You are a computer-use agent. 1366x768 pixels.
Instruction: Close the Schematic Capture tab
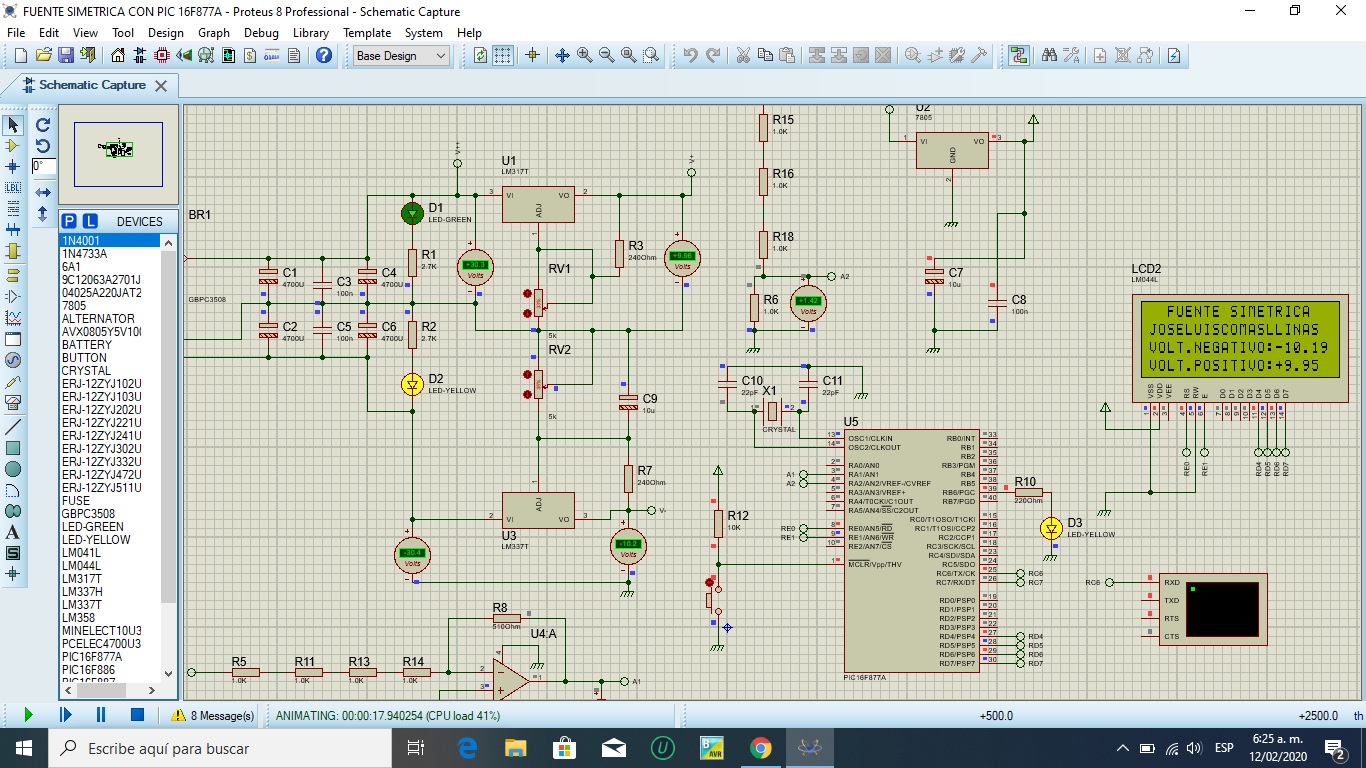point(160,86)
